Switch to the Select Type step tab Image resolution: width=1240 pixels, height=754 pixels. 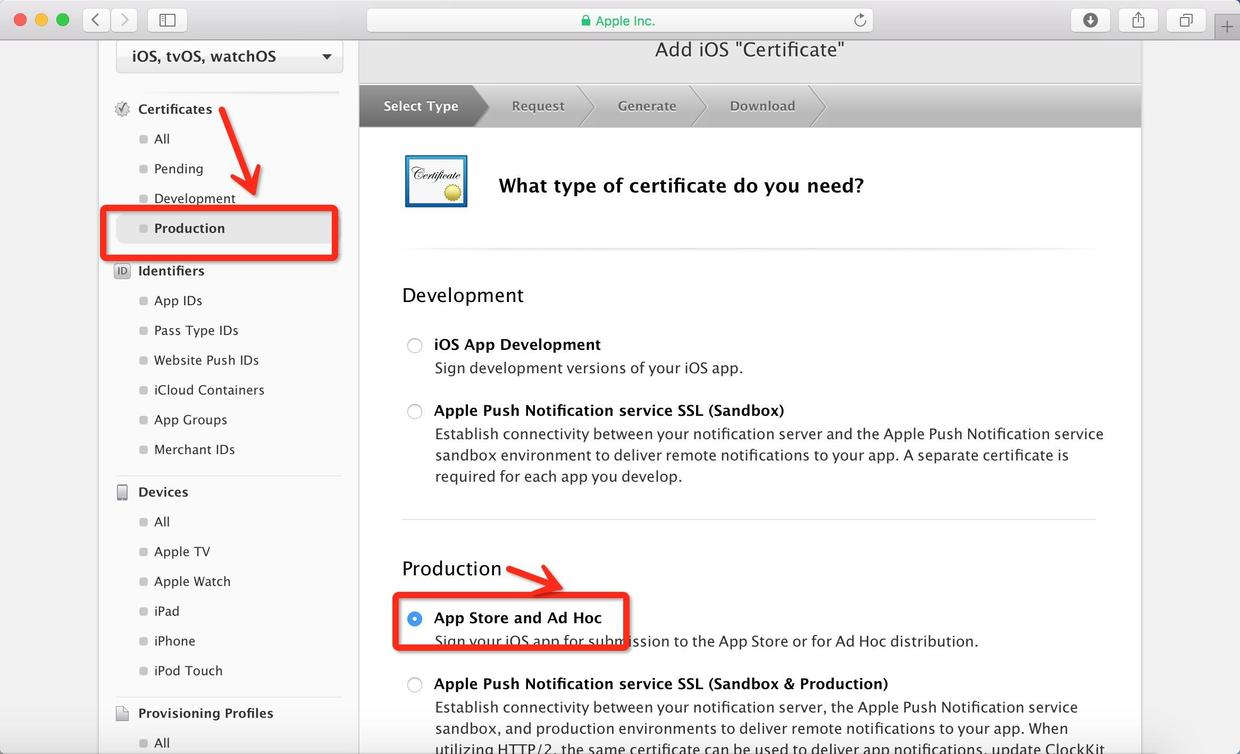pyautogui.click(x=420, y=105)
